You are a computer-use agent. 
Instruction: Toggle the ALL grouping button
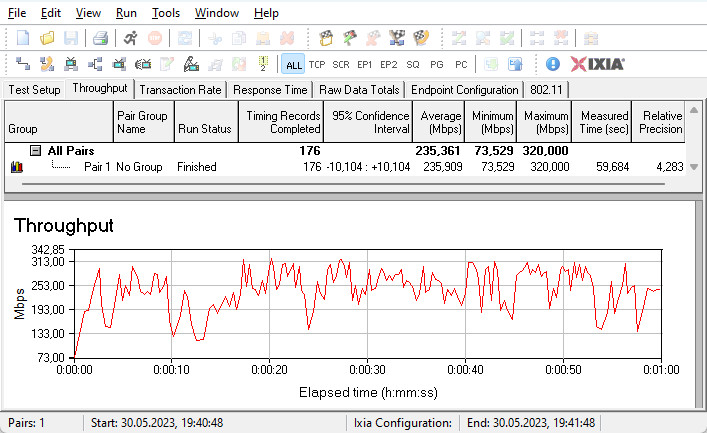pos(294,64)
